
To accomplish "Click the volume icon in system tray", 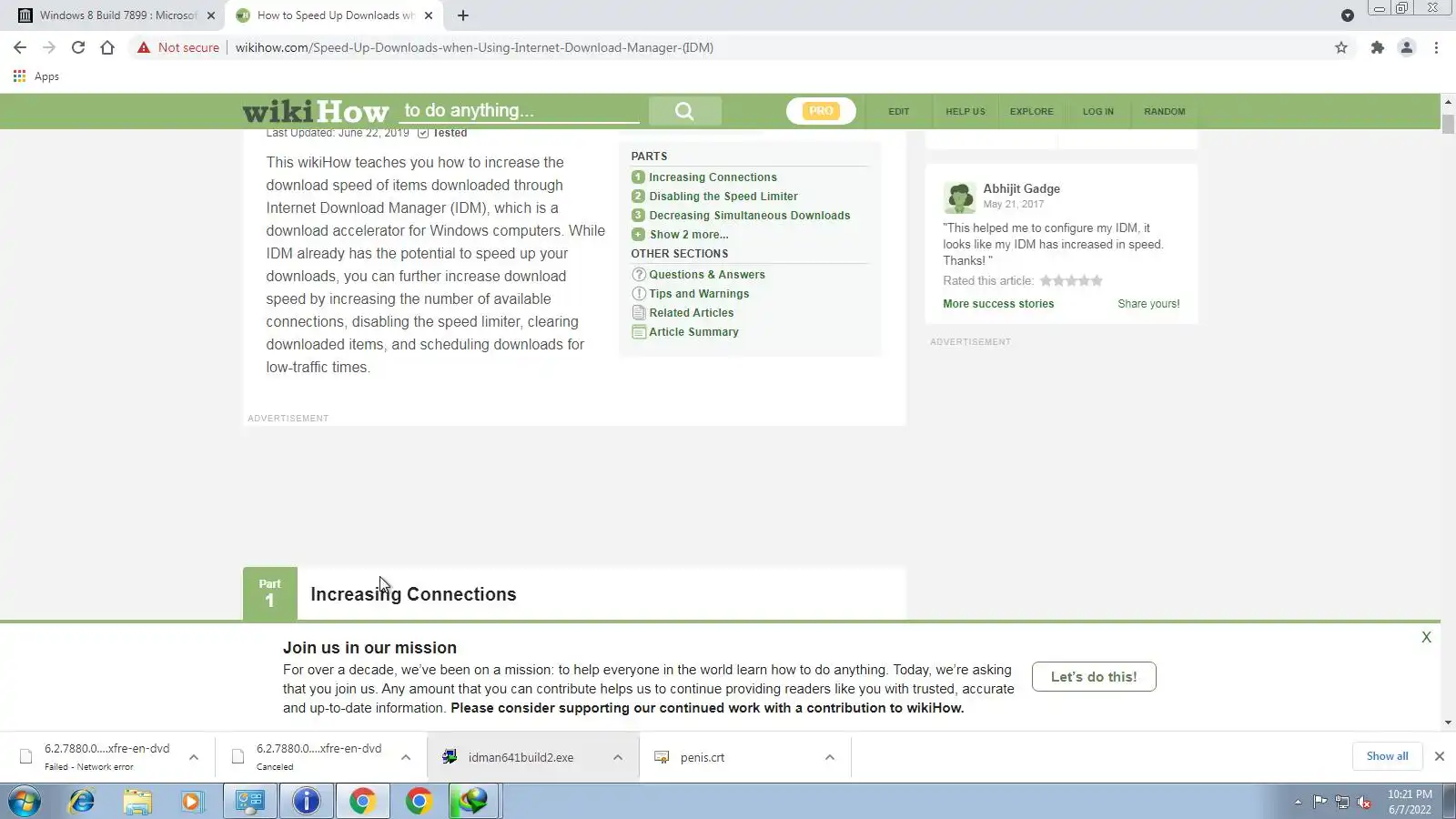I will (x=1364, y=802).
